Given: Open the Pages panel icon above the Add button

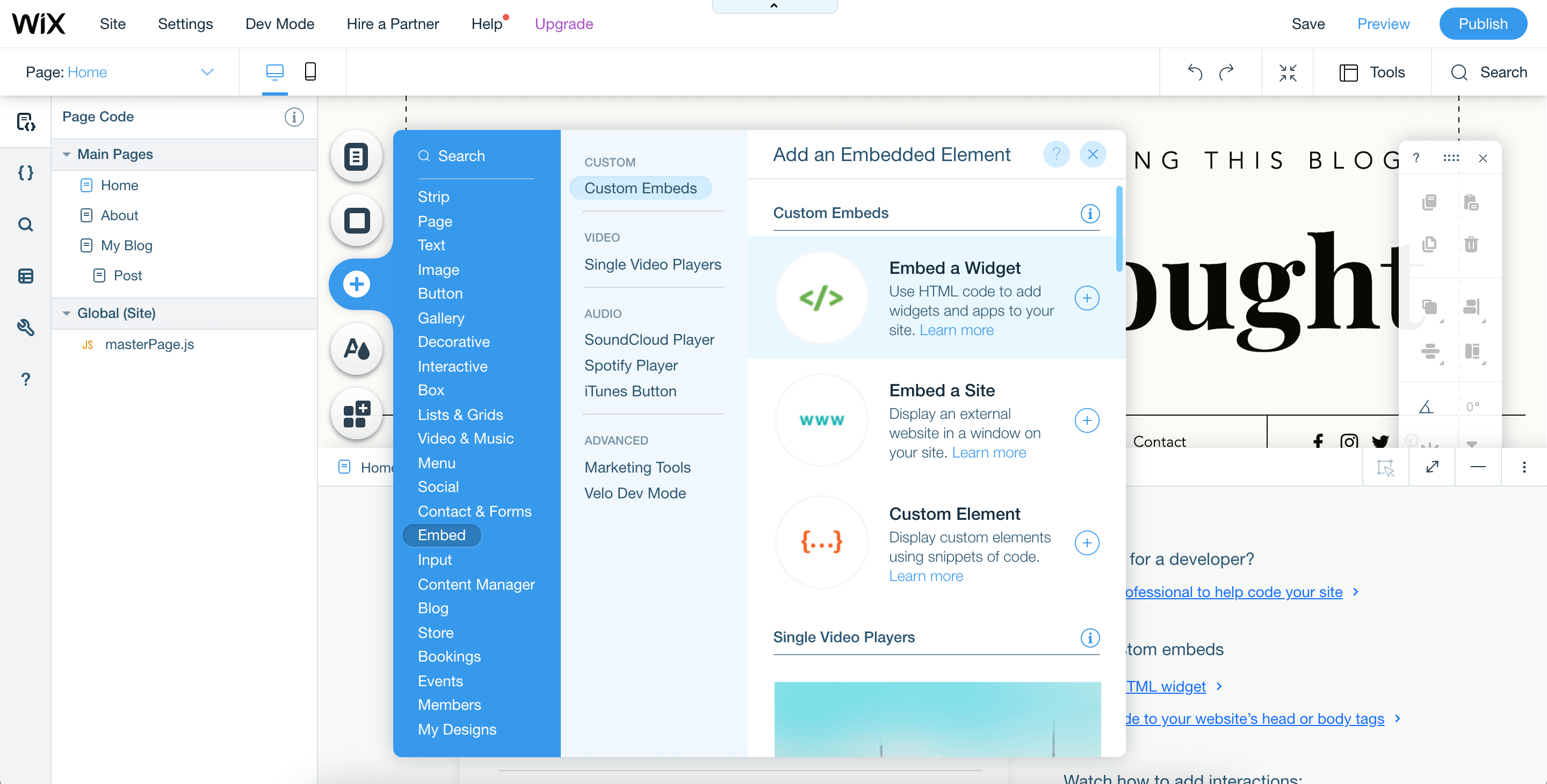Looking at the screenshot, I should point(356,156).
